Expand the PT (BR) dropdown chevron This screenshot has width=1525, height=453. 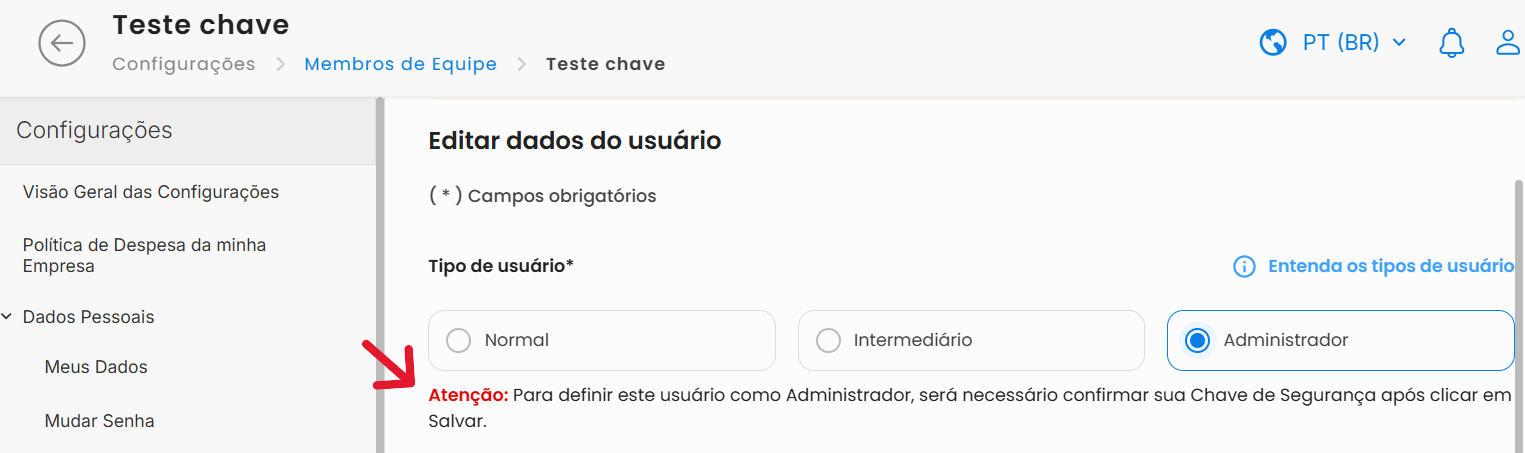click(x=1399, y=43)
